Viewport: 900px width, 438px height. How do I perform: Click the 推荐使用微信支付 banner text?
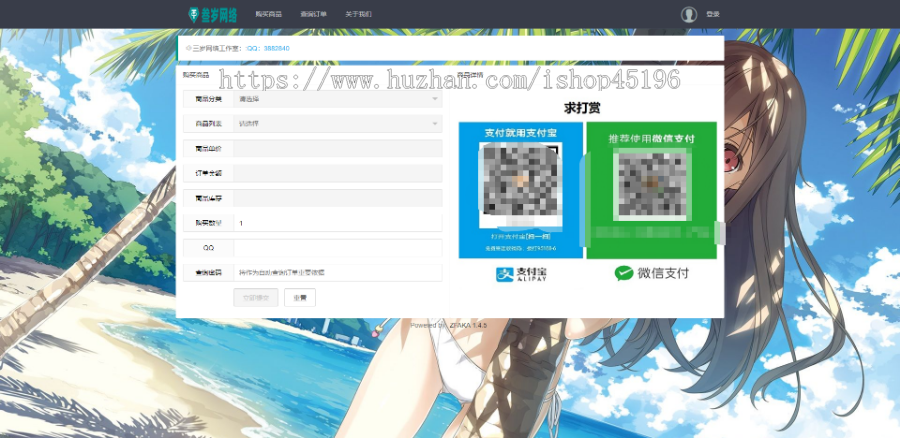pyautogui.click(x=651, y=138)
